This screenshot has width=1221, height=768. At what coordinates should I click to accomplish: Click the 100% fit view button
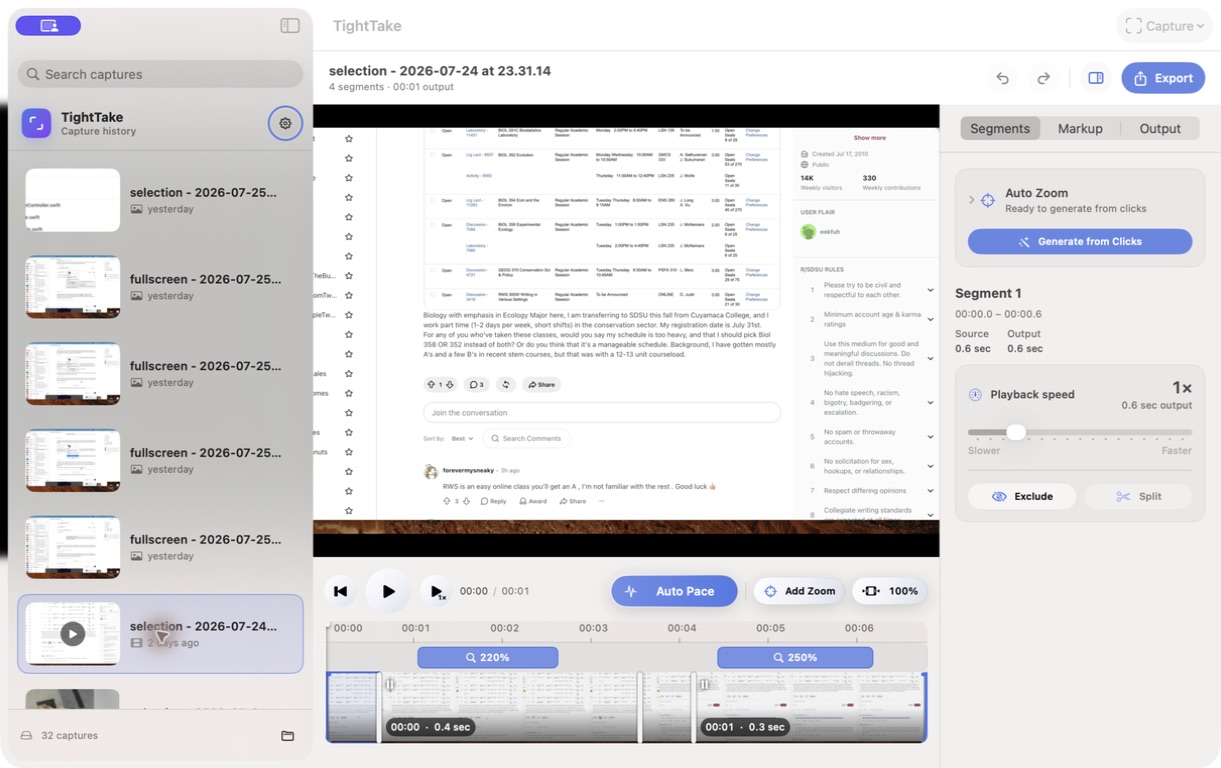coord(890,591)
